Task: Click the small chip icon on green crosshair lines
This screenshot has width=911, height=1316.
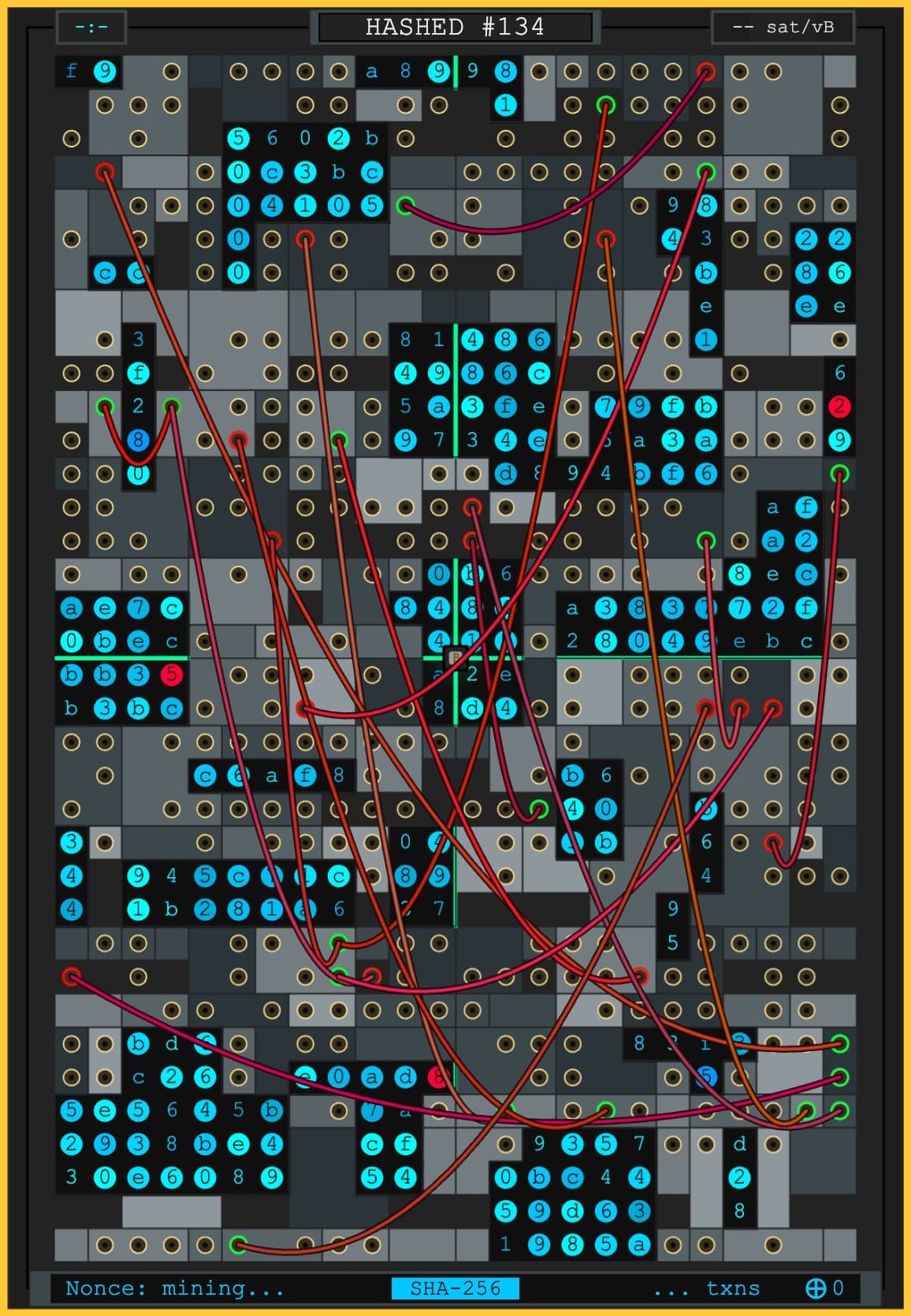Action: tap(455, 657)
